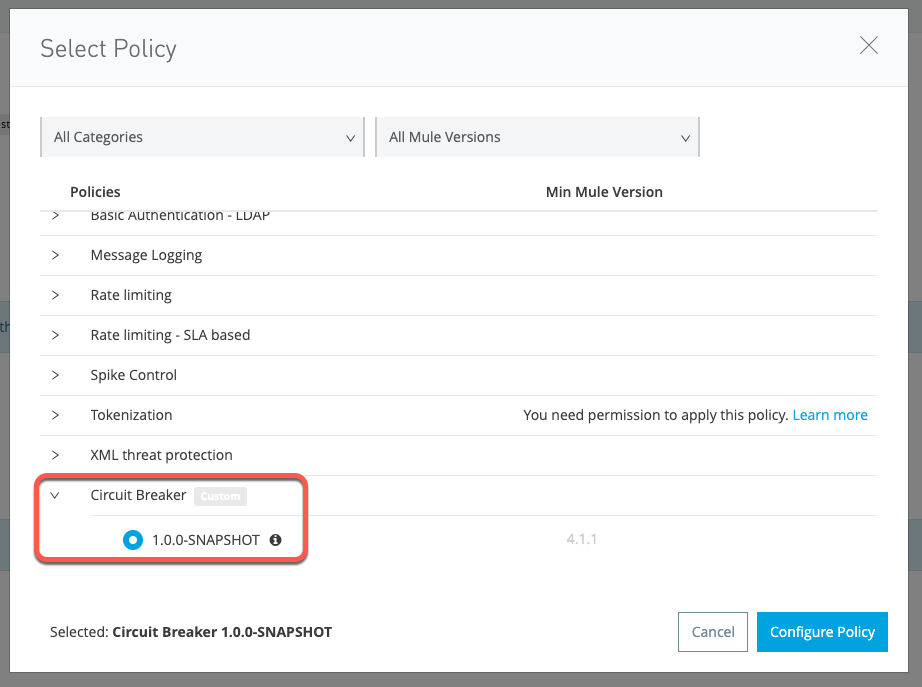Expand the XML threat protection policy
922x687 pixels.
point(56,455)
